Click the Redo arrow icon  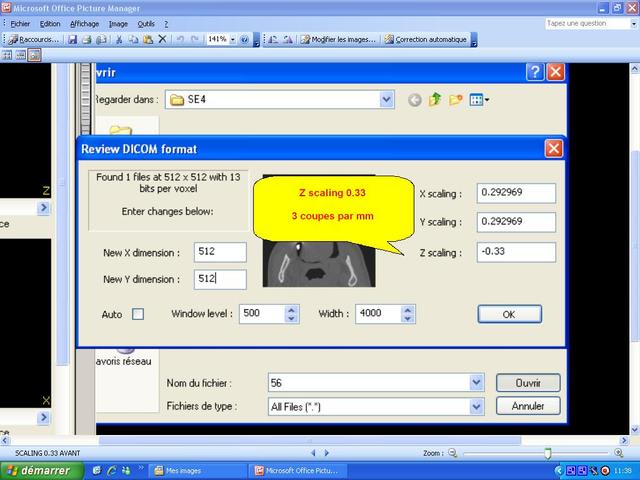pyautogui.click(x=195, y=40)
